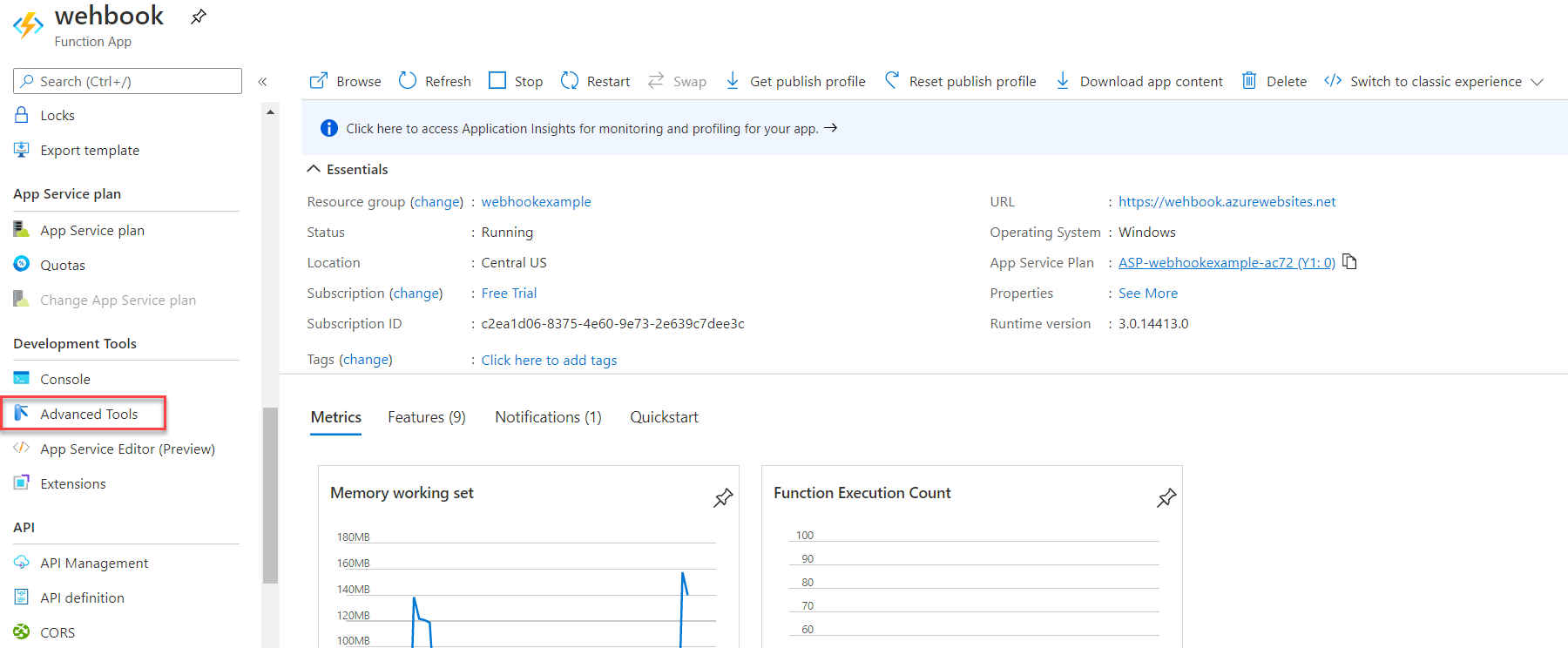Collapse the left navigation menu
The width and height of the screenshot is (1568, 648).
pos(262,82)
